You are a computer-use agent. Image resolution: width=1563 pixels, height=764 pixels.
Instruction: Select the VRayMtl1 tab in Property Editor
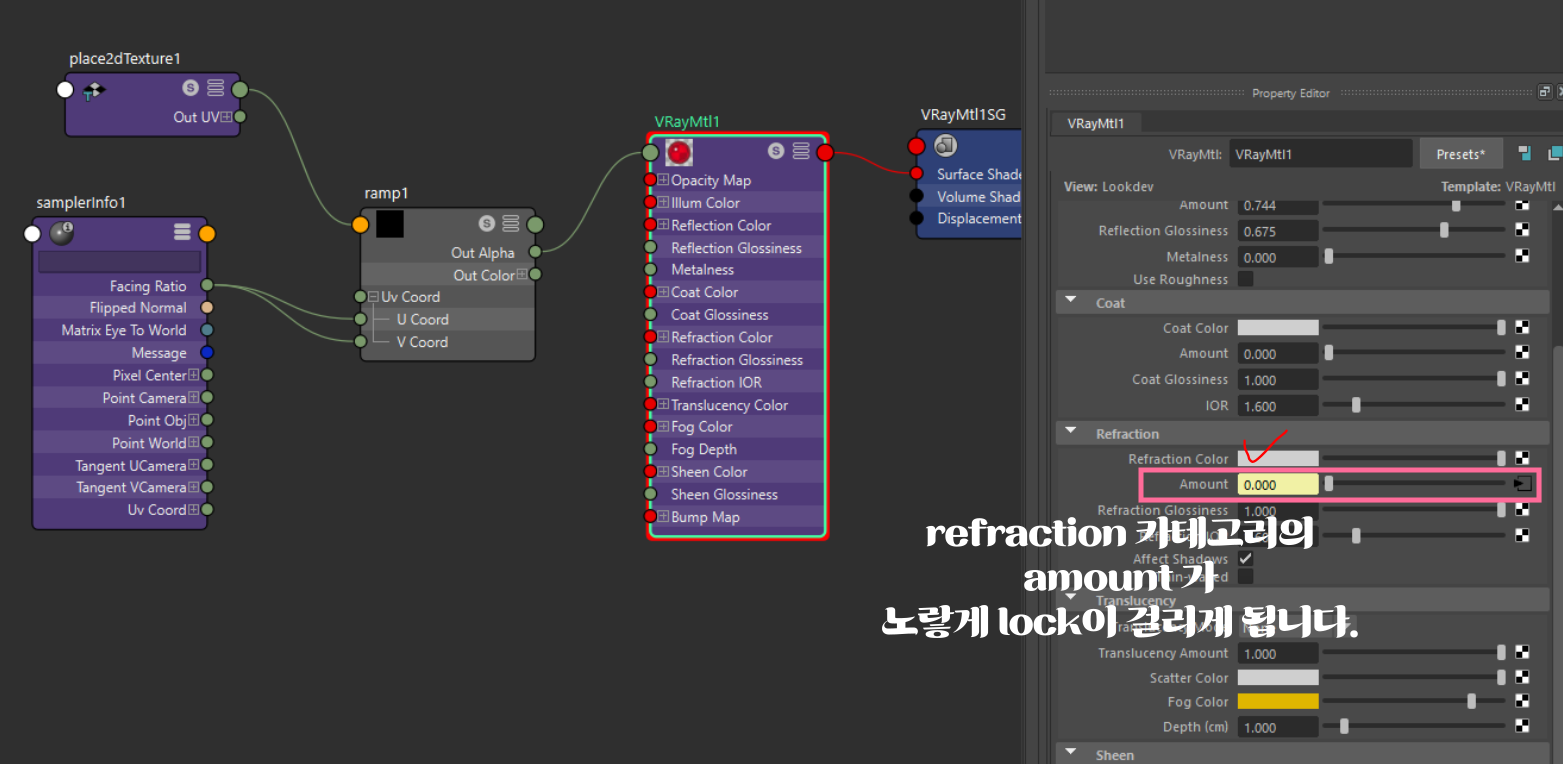(x=1096, y=124)
